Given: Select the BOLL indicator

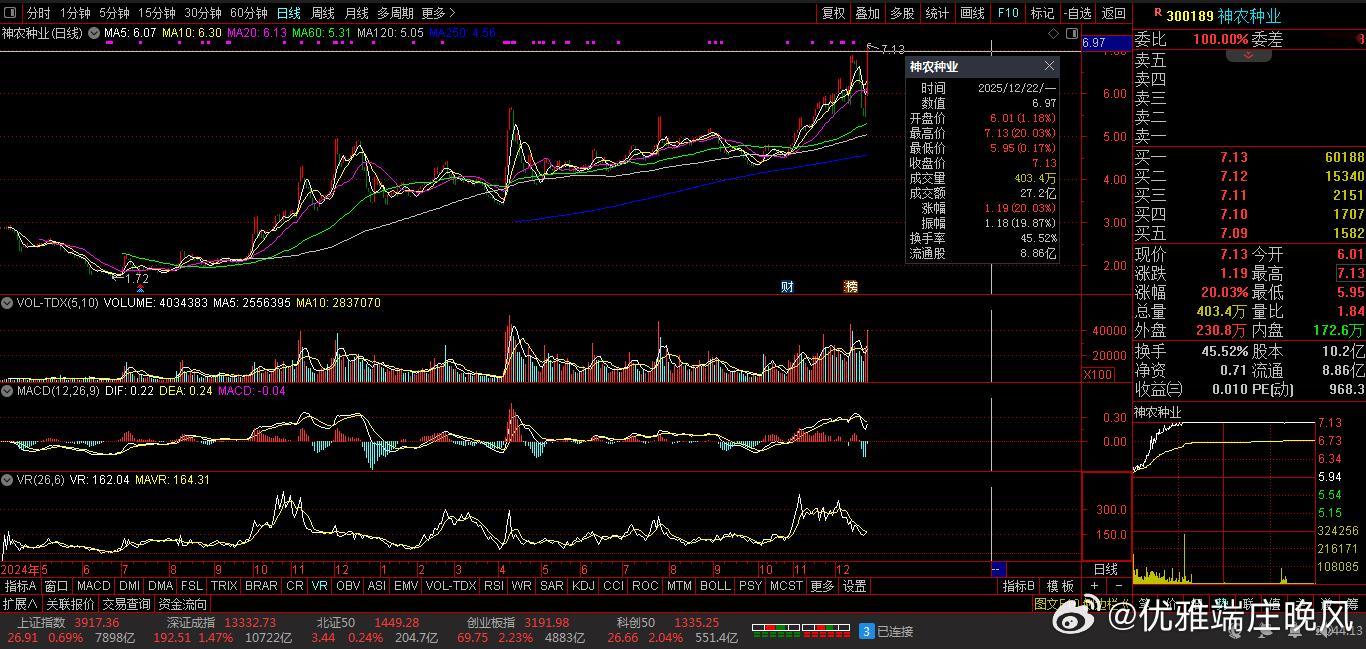Looking at the screenshot, I should 715,586.
